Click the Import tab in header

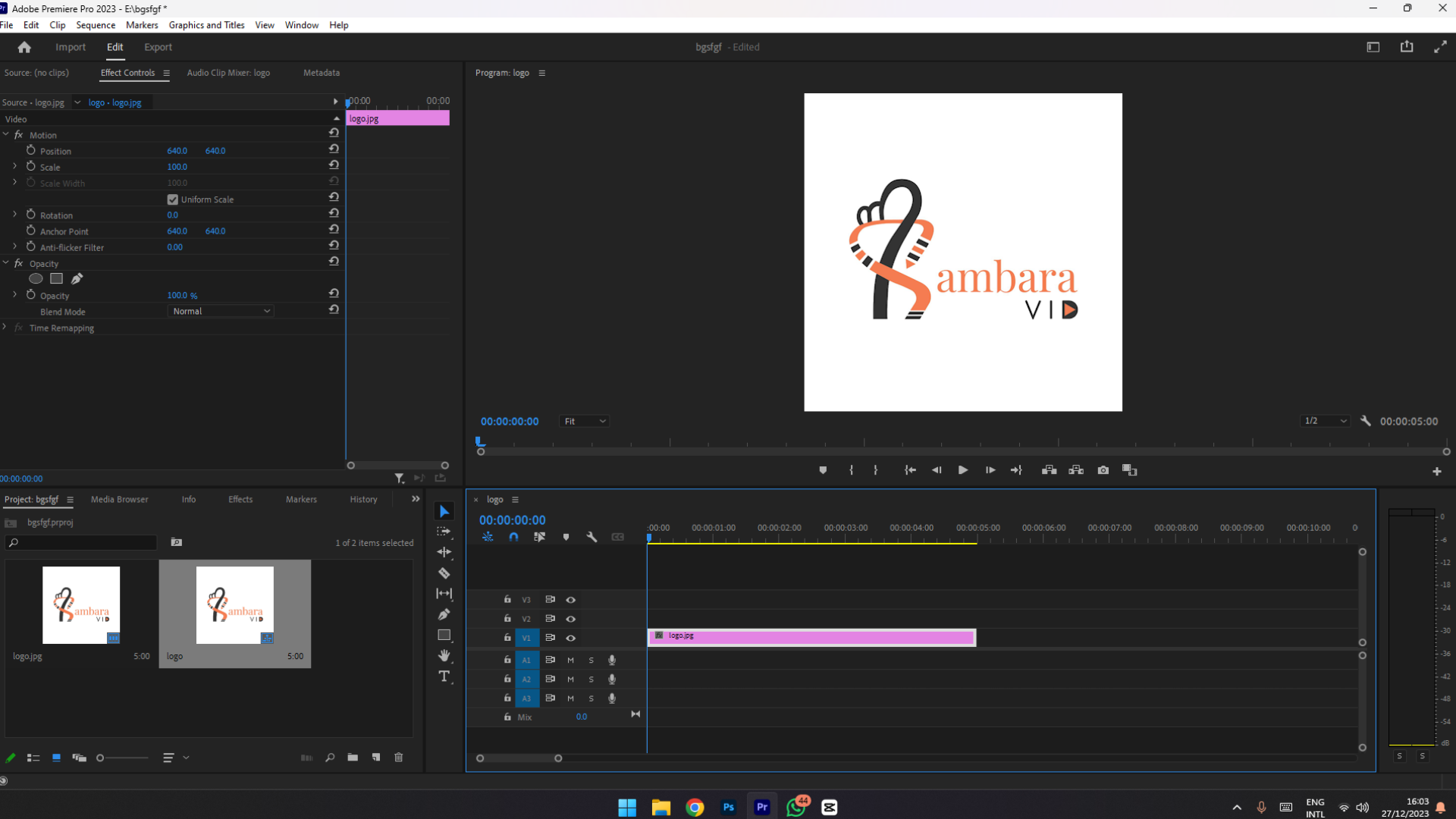tap(70, 47)
